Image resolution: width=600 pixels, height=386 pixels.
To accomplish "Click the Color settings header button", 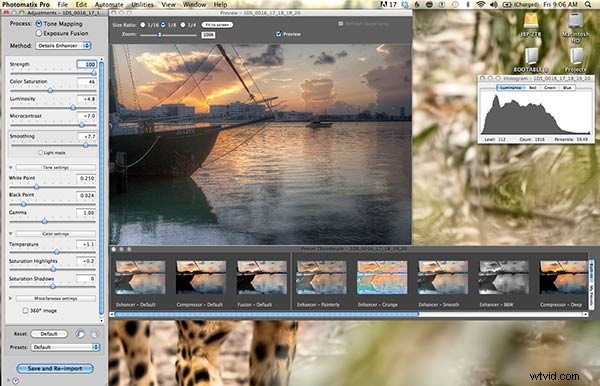I will click(x=56, y=233).
